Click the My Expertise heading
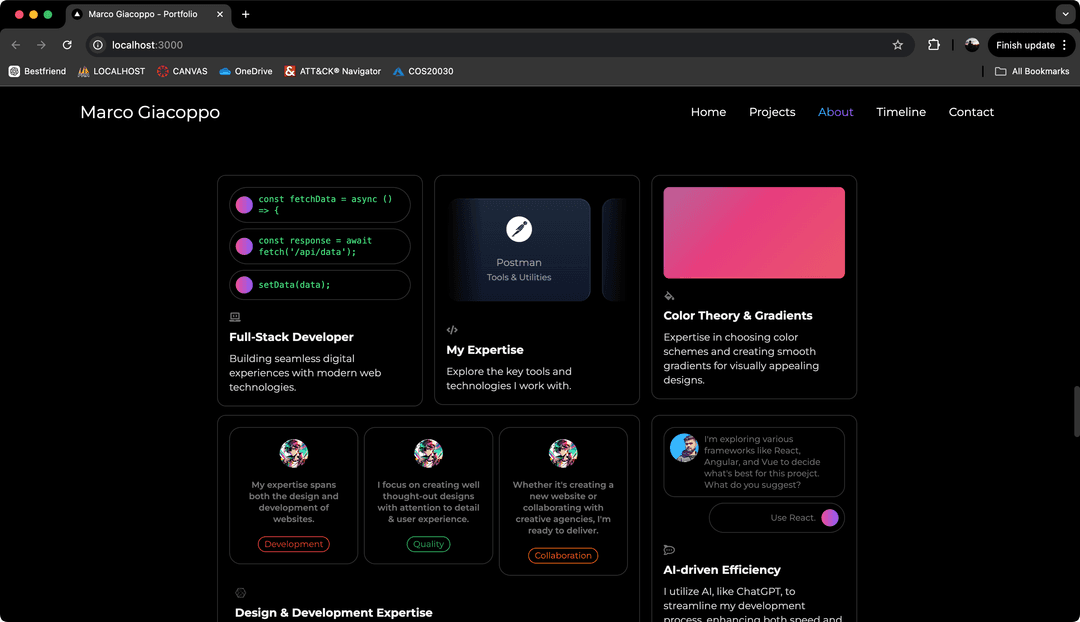The width and height of the screenshot is (1080, 622). pyautogui.click(x=484, y=350)
